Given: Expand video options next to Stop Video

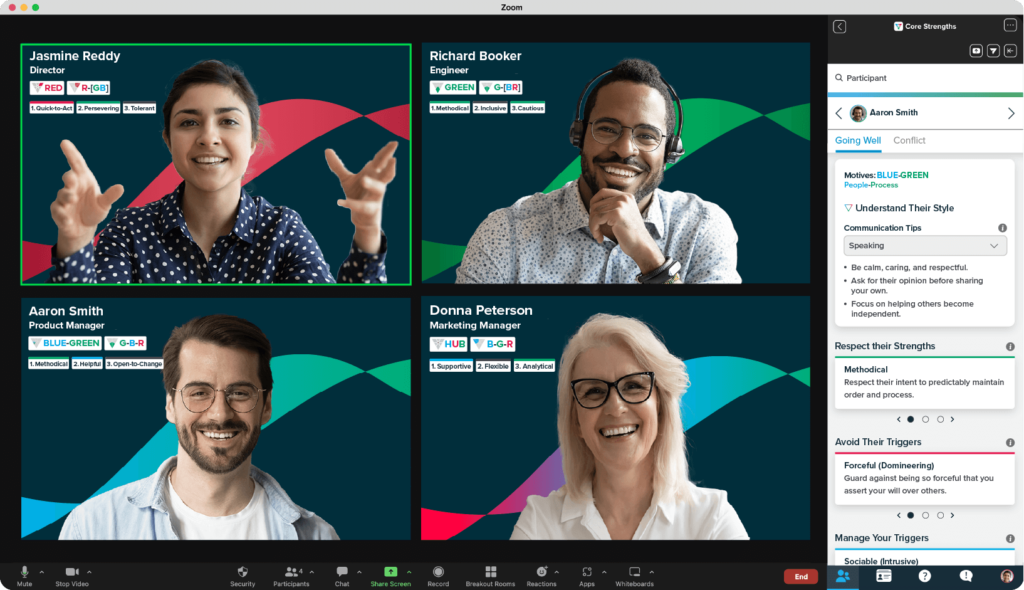Looking at the screenshot, I should [89, 572].
